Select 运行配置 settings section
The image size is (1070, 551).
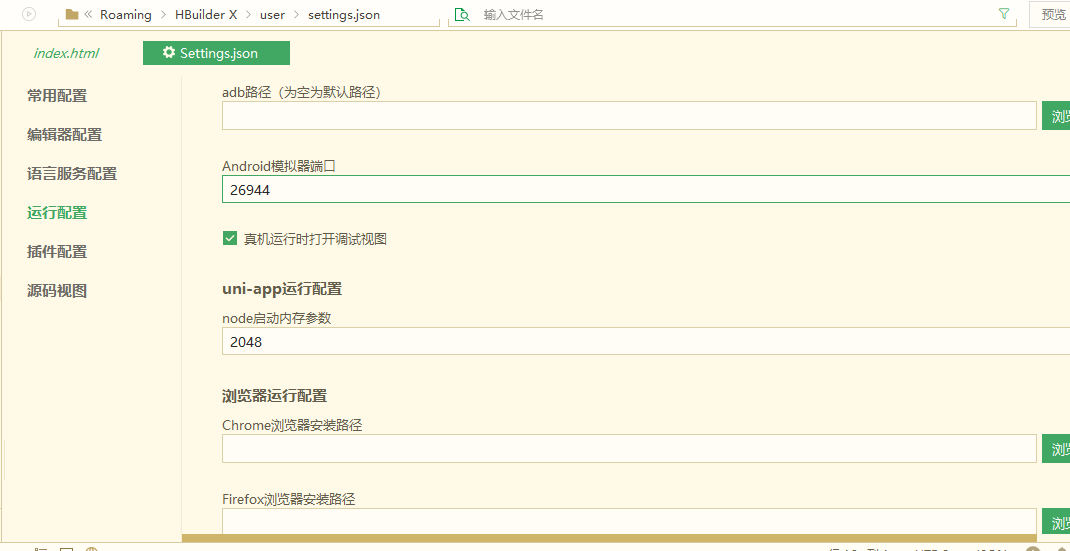click(x=57, y=213)
